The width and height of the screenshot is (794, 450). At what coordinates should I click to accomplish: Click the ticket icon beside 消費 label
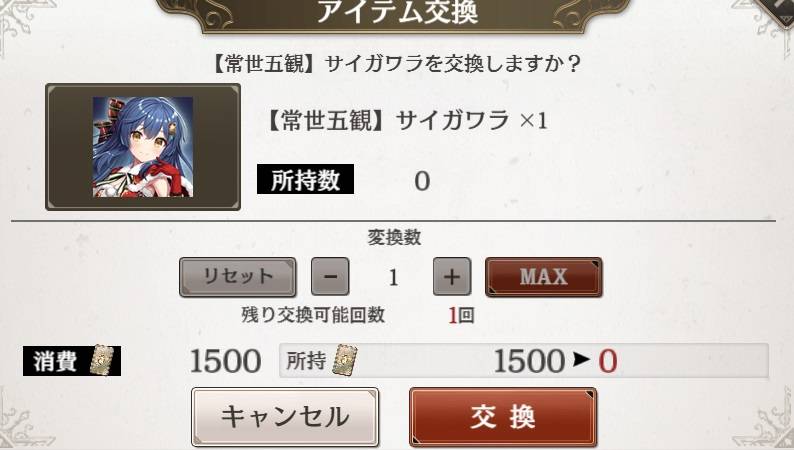(x=103, y=360)
